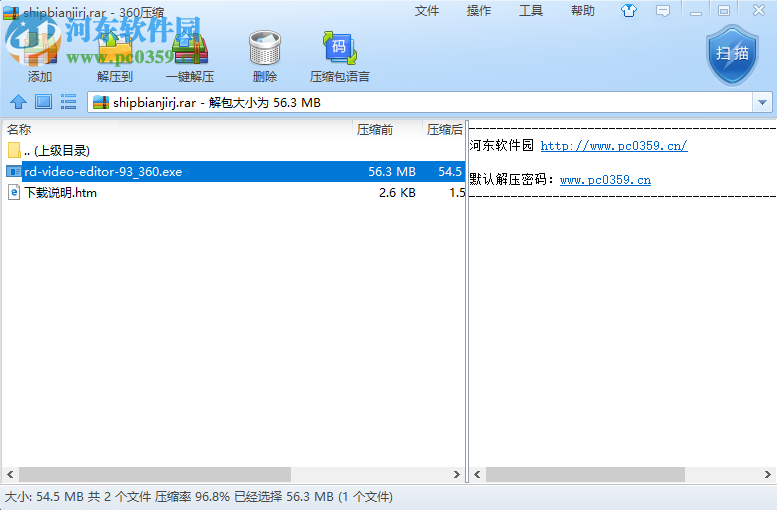This screenshot has height=510, width=777.
Task: Click the parent directory folder icon
Action: pos(14,150)
